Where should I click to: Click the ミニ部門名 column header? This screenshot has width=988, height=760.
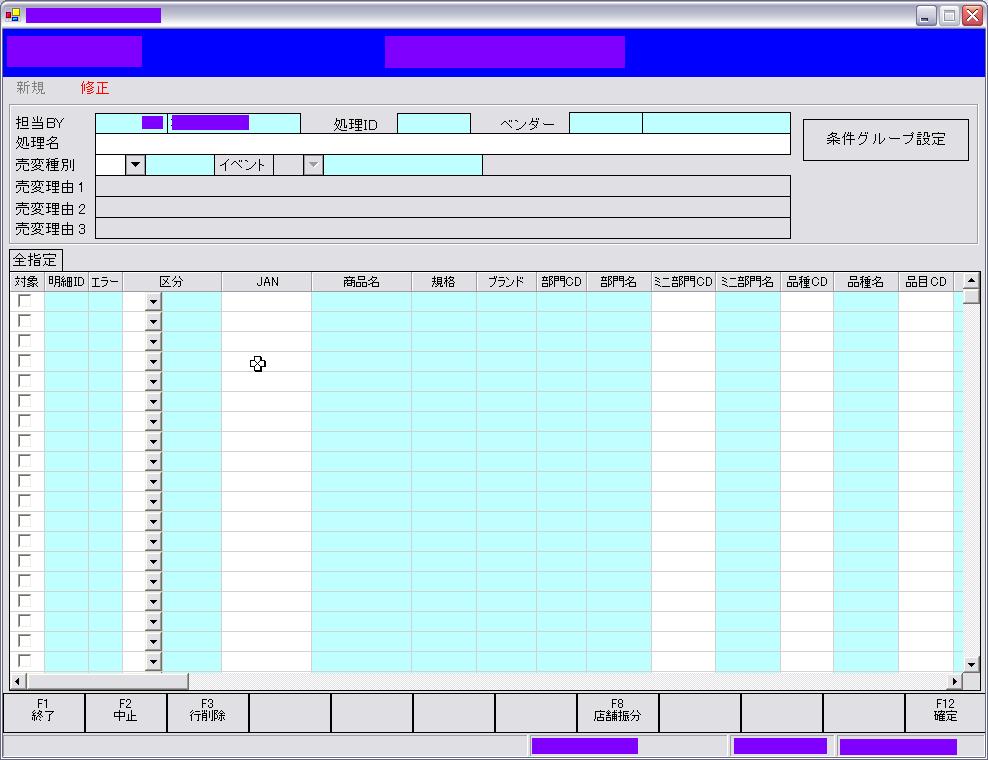click(748, 282)
